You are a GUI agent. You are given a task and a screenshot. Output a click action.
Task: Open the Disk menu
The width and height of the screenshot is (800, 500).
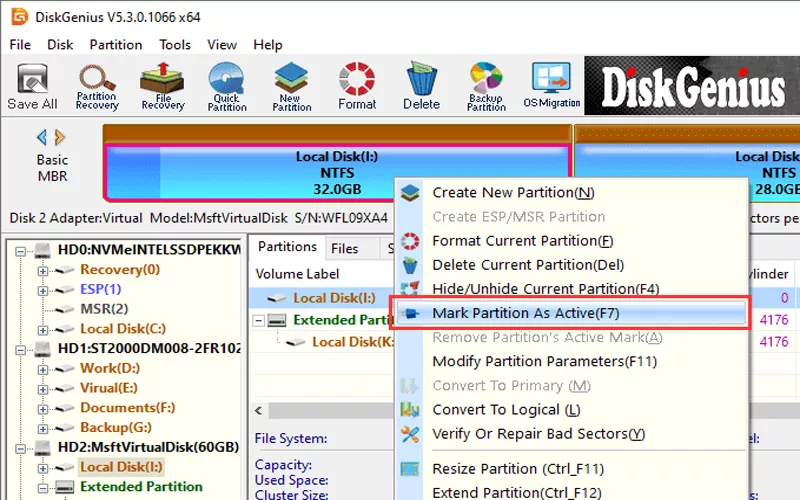point(60,45)
